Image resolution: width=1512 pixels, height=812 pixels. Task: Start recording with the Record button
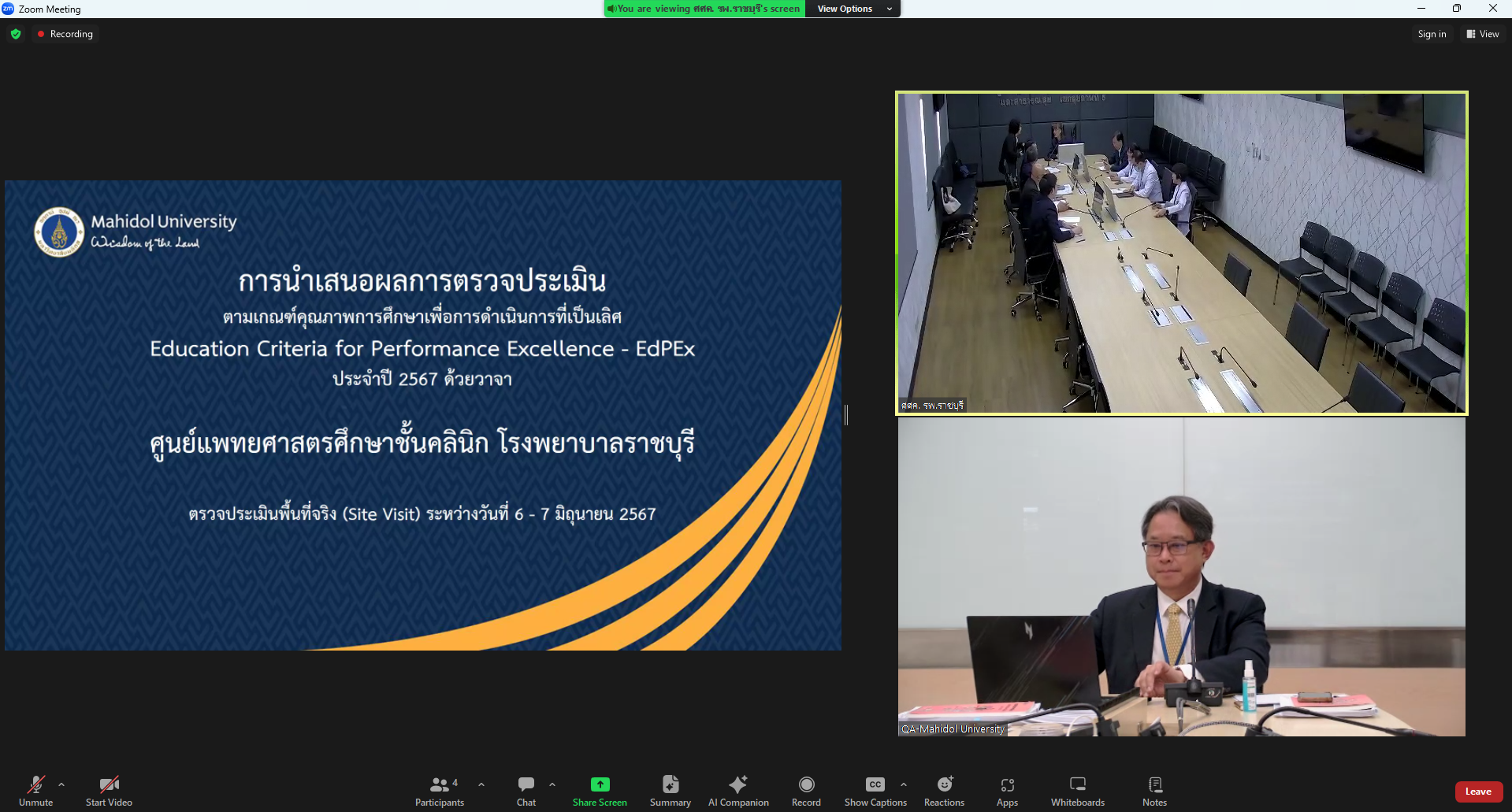806,791
